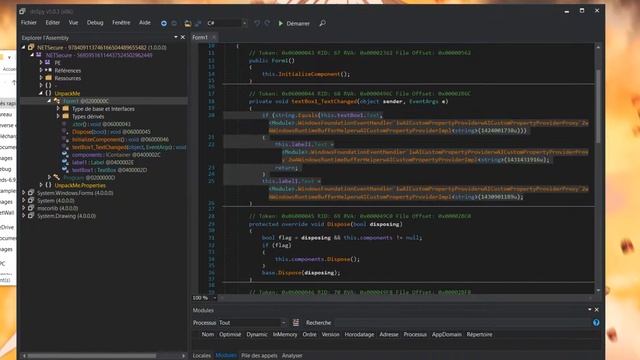The image size is (640, 360).
Task: Select InitializeComponent method in tree
Action: pyautogui.click(x=120, y=139)
